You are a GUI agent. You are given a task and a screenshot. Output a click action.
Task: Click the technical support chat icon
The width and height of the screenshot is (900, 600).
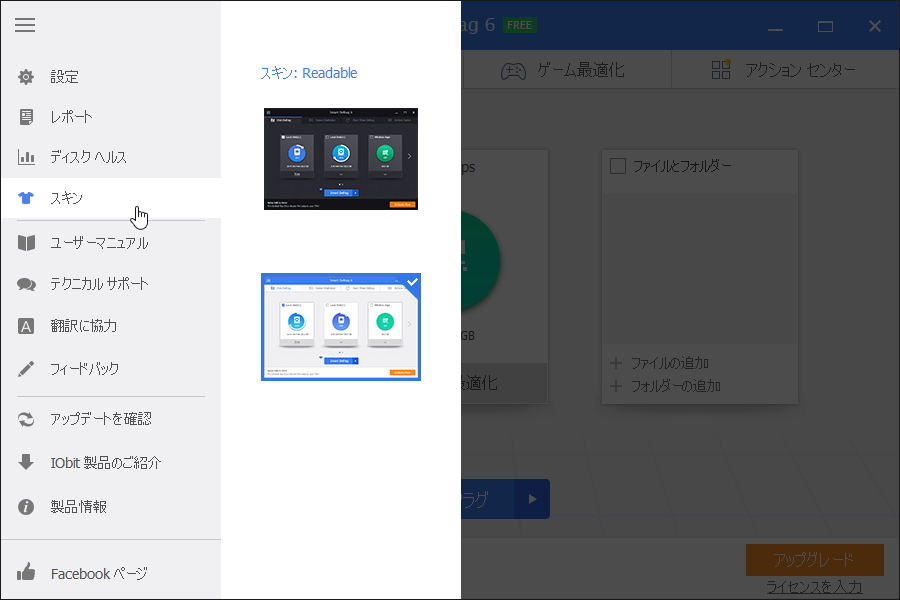[26, 283]
